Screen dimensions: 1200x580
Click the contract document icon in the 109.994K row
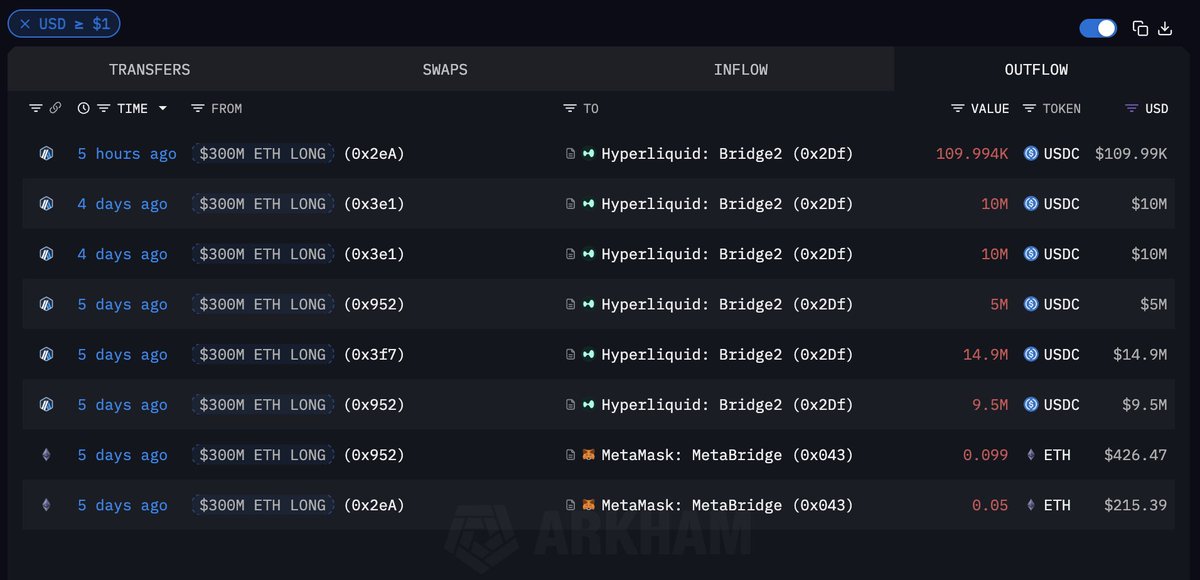pyautogui.click(x=571, y=154)
